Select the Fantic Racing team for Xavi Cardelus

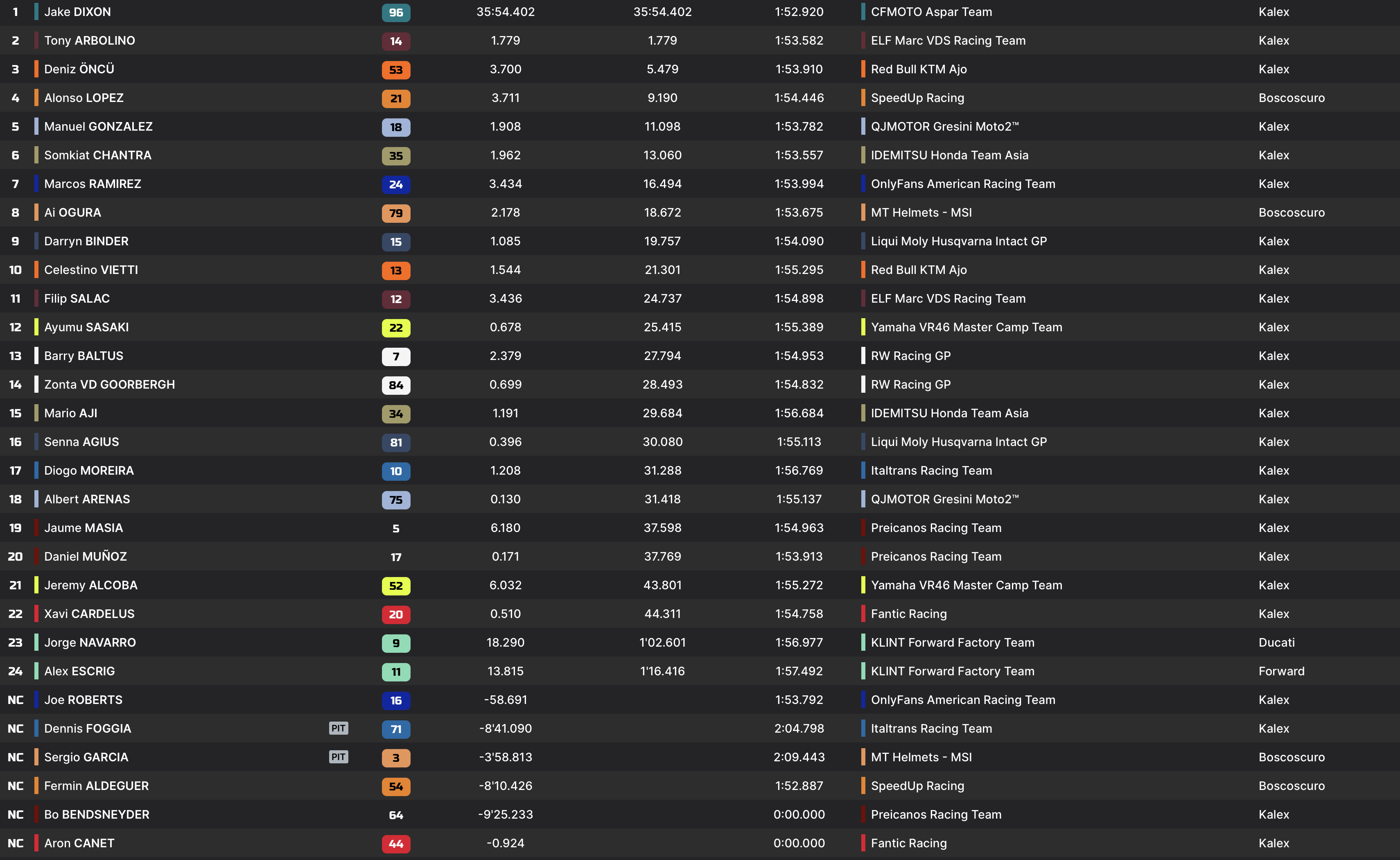click(x=908, y=614)
